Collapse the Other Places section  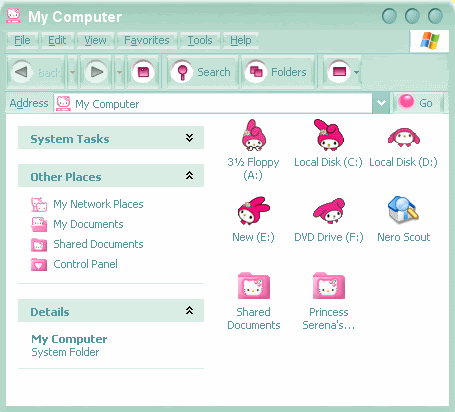[189, 175]
